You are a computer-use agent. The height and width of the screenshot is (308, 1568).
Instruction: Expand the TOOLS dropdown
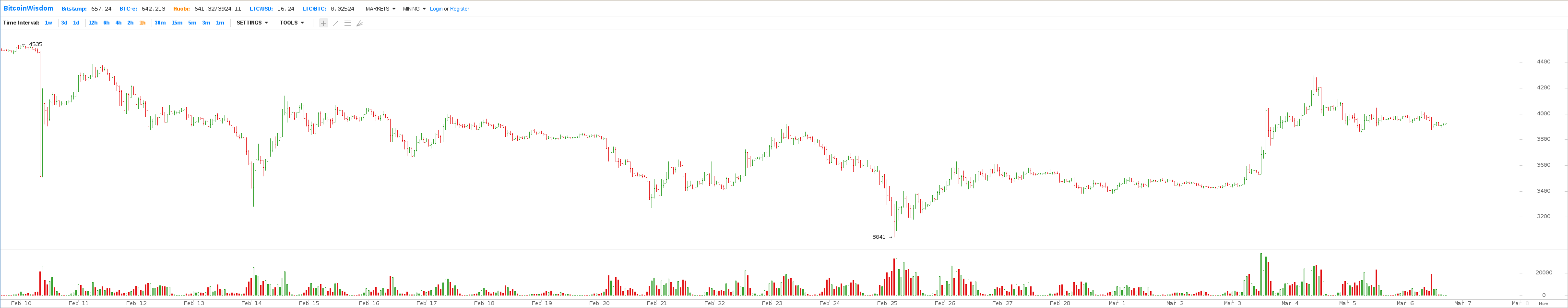point(292,23)
